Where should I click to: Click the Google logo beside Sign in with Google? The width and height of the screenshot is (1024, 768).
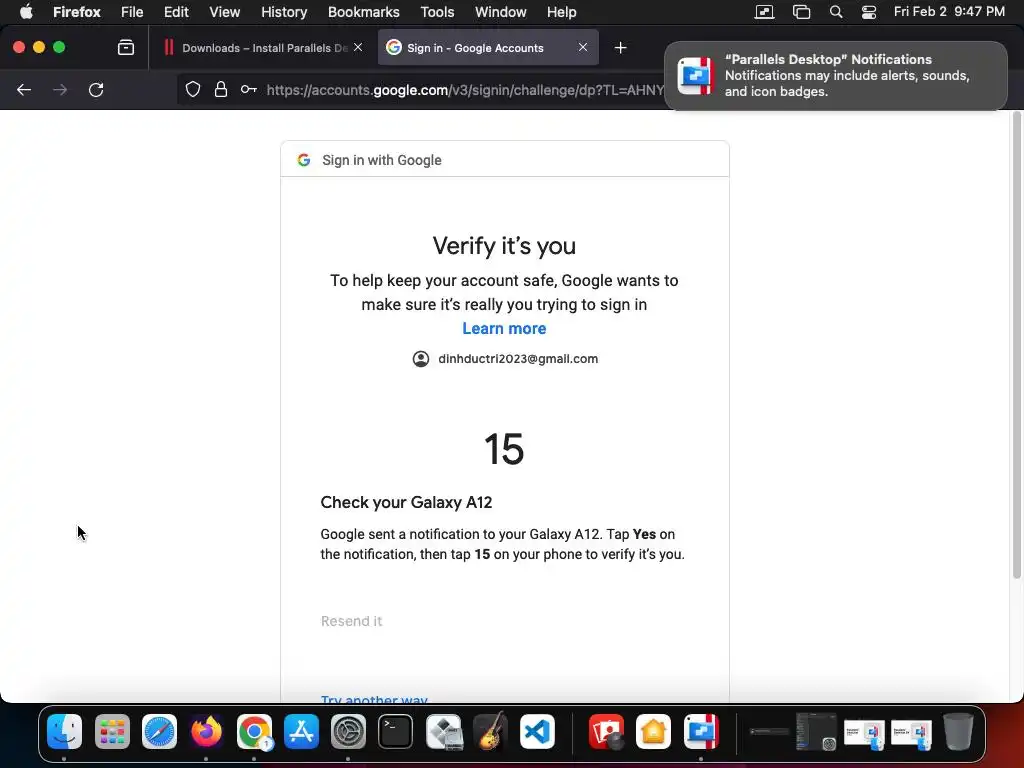(304, 160)
